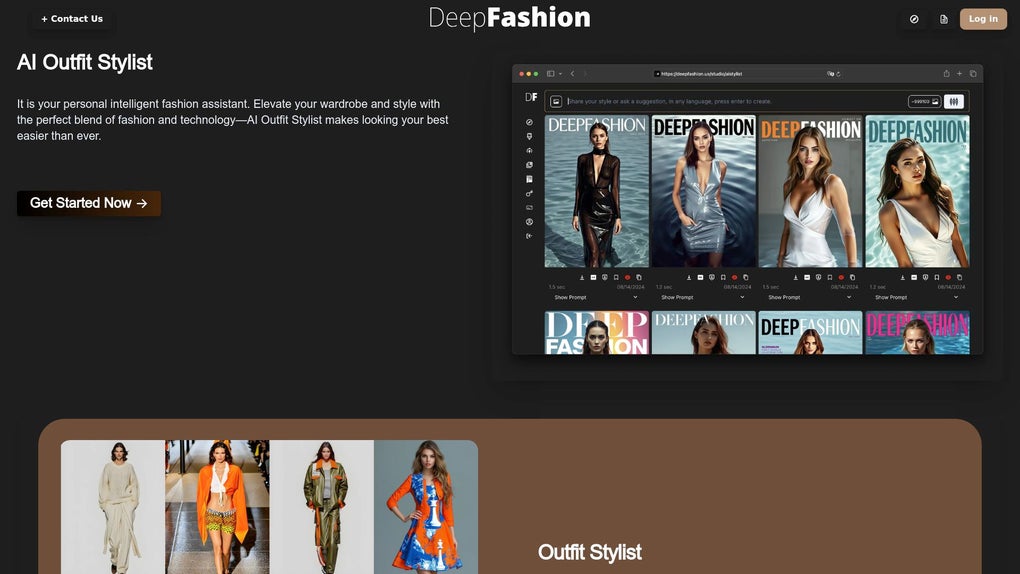
Task: Click the download icon under black dress cover
Action: (582, 277)
